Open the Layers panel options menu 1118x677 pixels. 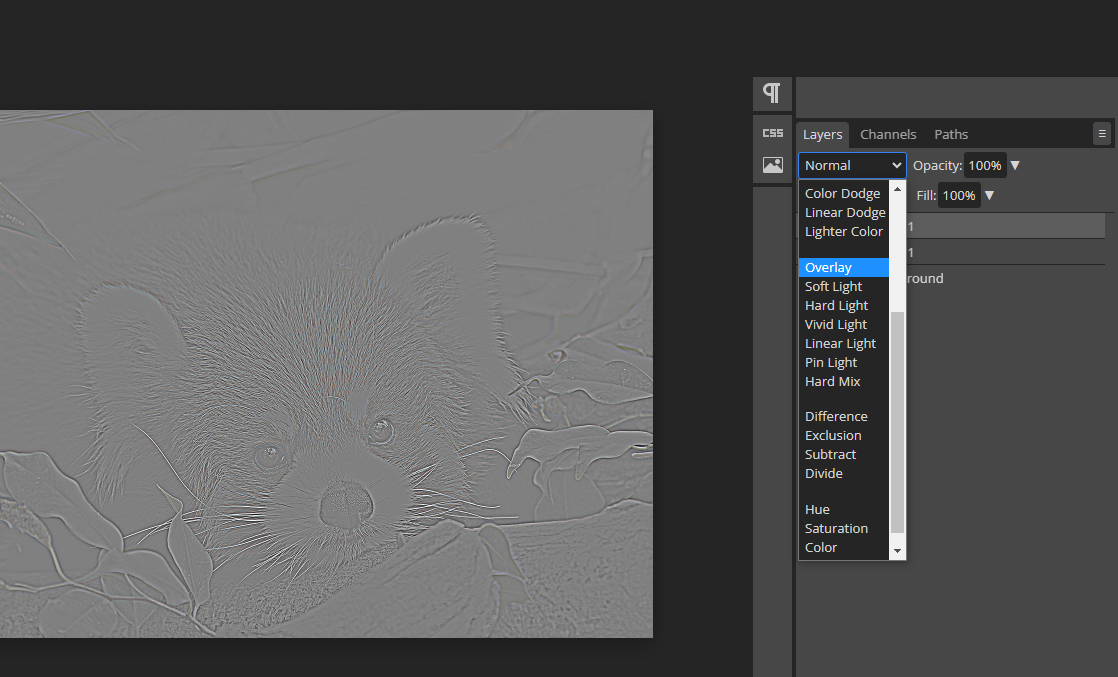click(x=1102, y=133)
